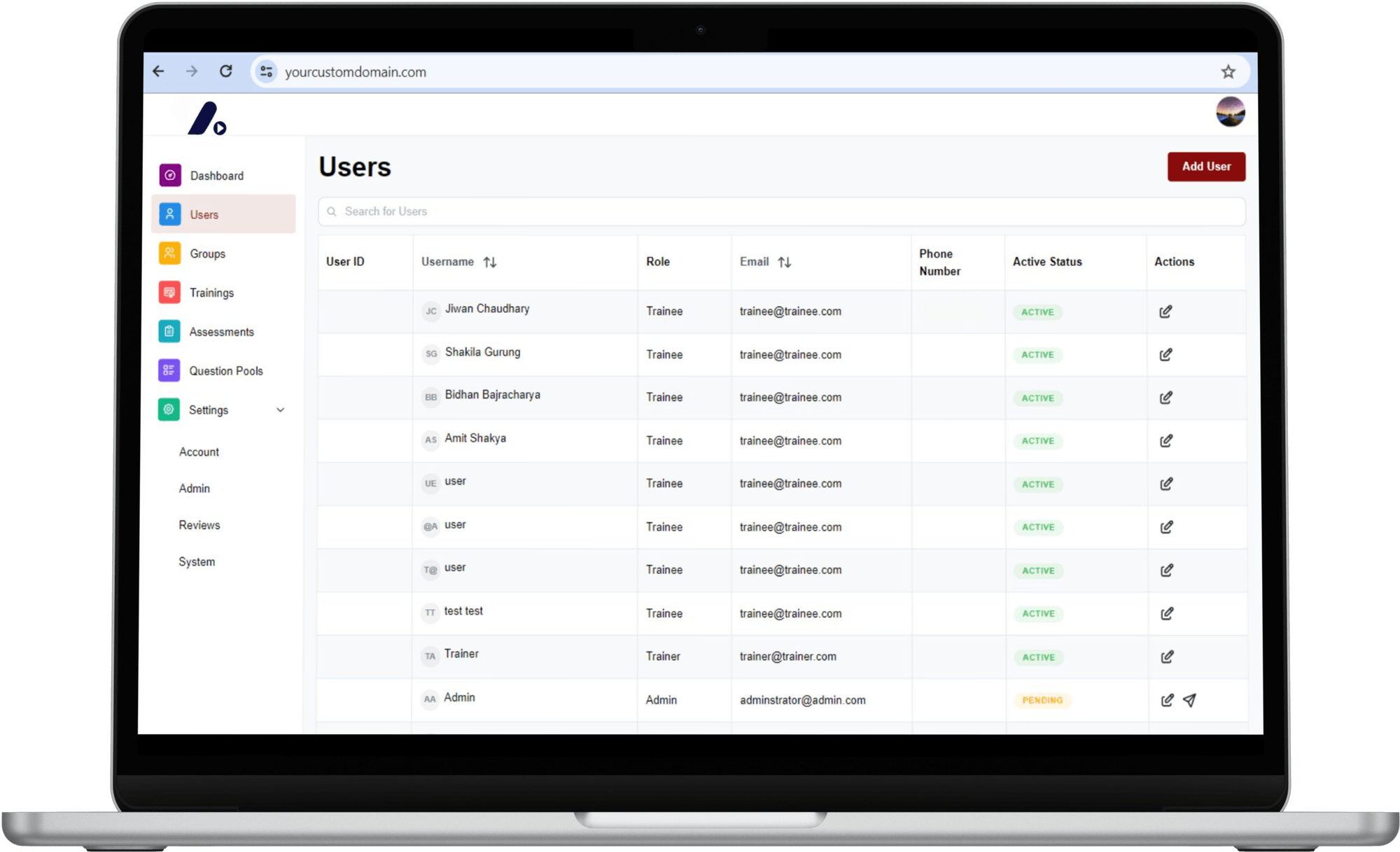Click the Assessments clipboard icon
1400x852 pixels.
pyautogui.click(x=169, y=331)
